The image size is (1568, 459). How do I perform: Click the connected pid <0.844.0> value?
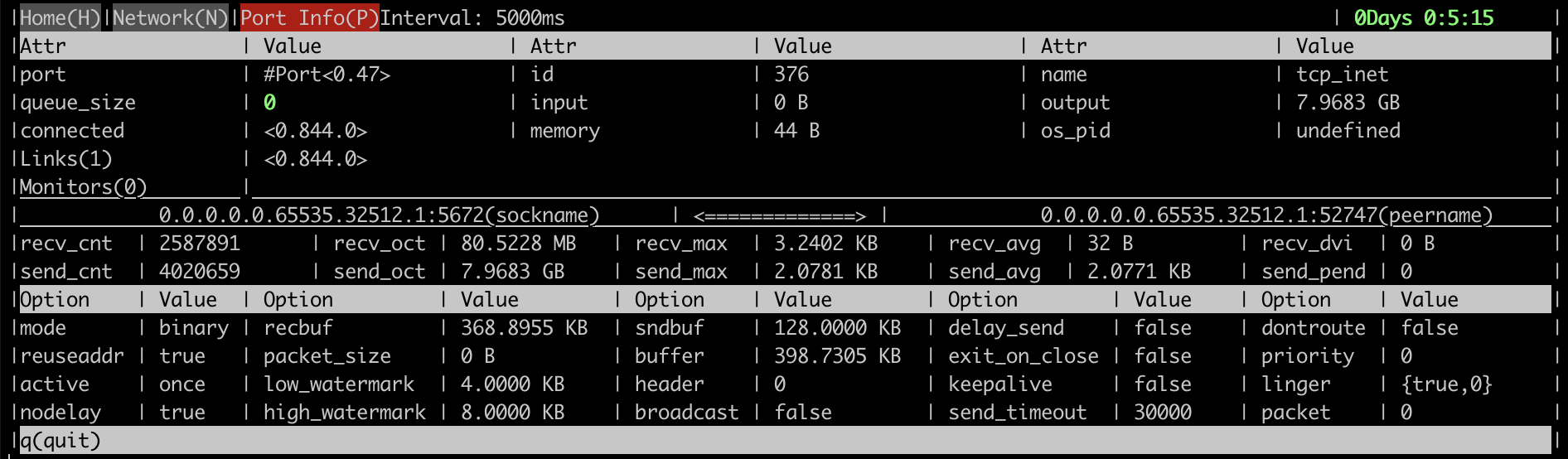point(315,130)
